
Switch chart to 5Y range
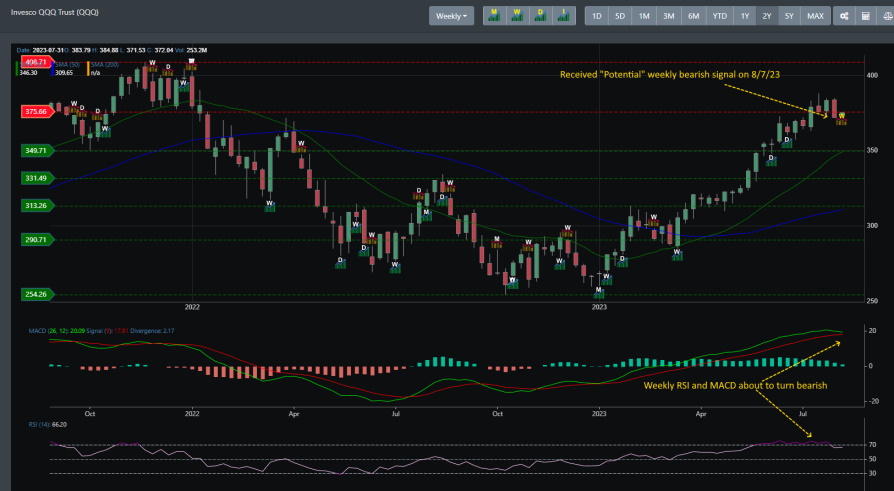[789, 16]
